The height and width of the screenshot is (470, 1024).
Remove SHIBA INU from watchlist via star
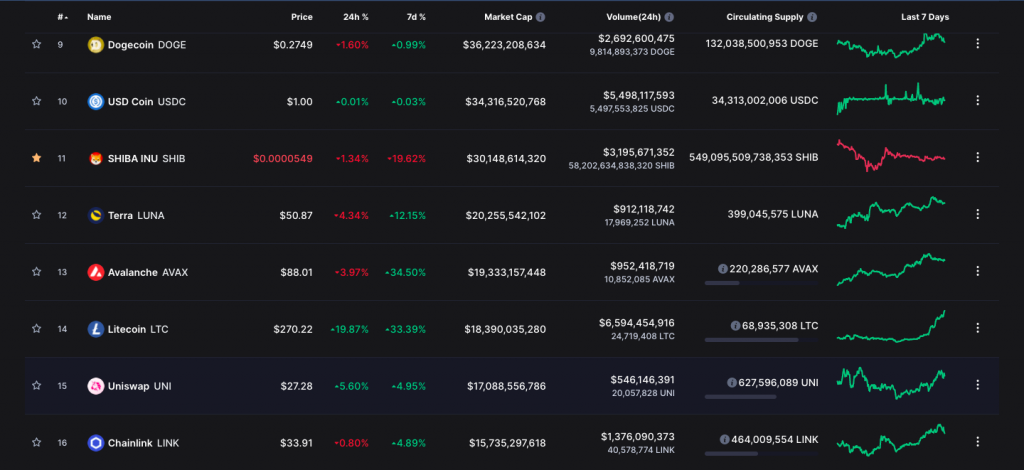tap(37, 158)
